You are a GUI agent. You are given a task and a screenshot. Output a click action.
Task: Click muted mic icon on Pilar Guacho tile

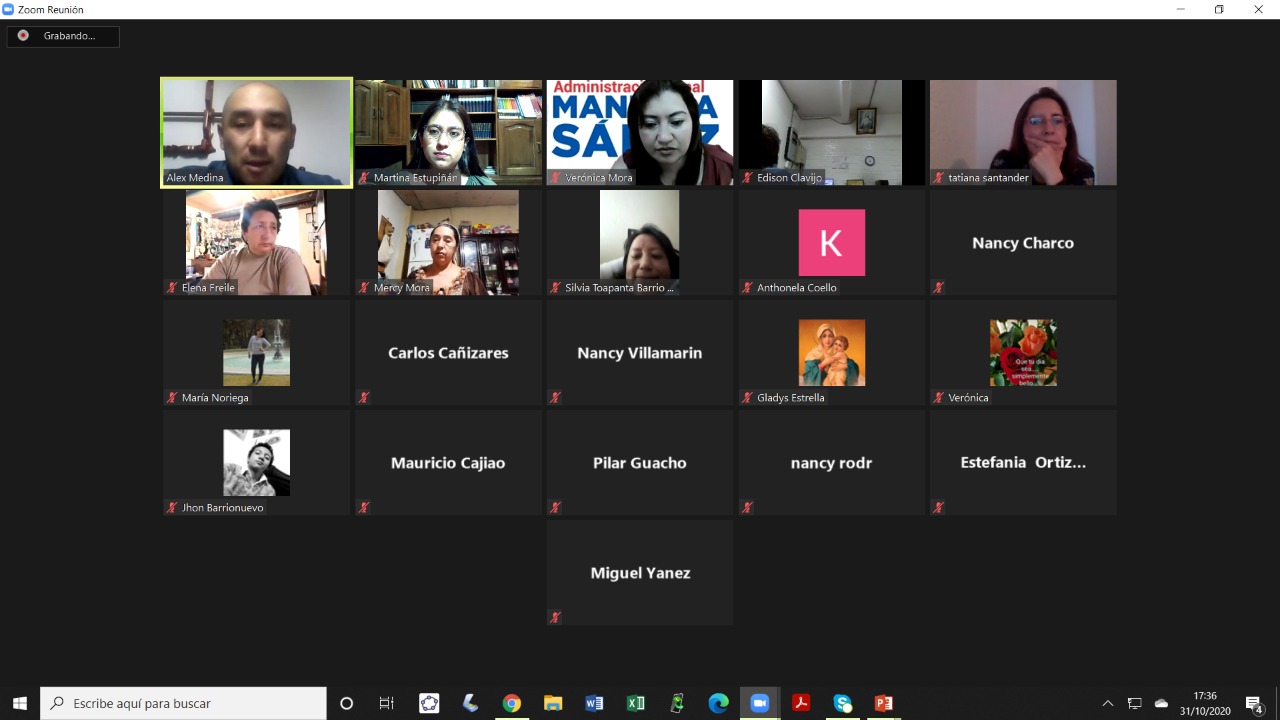pyautogui.click(x=555, y=508)
